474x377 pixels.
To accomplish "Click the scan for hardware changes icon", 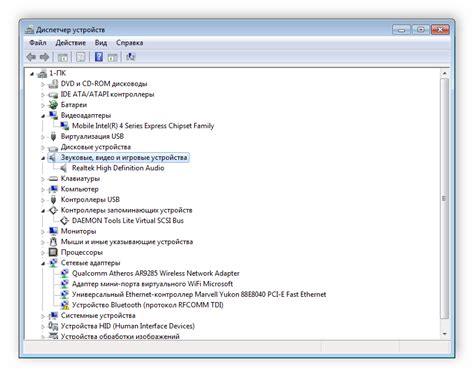I will [130, 57].
